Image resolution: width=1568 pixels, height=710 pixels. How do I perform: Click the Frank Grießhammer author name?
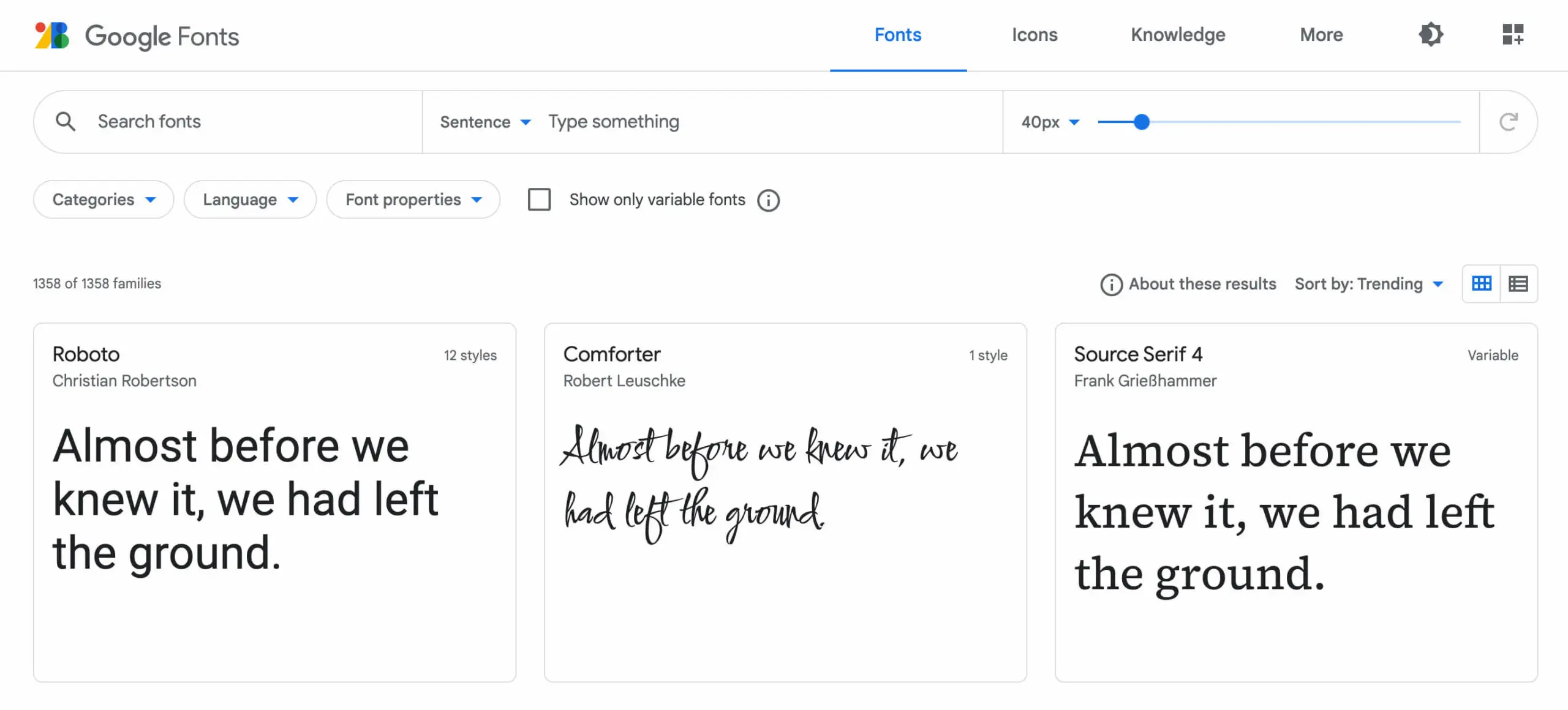pyautogui.click(x=1145, y=381)
